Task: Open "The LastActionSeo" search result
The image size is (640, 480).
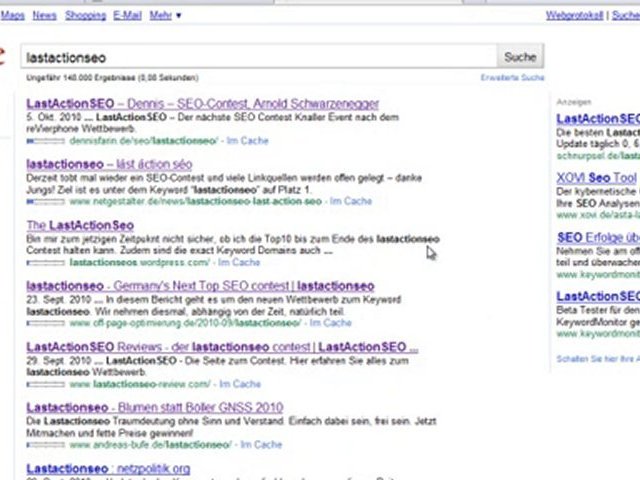Action: click(x=79, y=225)
